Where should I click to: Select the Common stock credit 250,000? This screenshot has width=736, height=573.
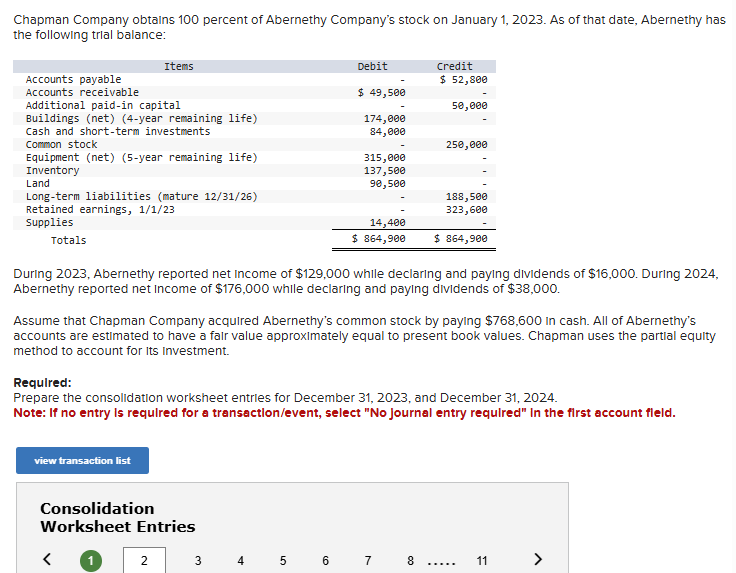point(467,145)
